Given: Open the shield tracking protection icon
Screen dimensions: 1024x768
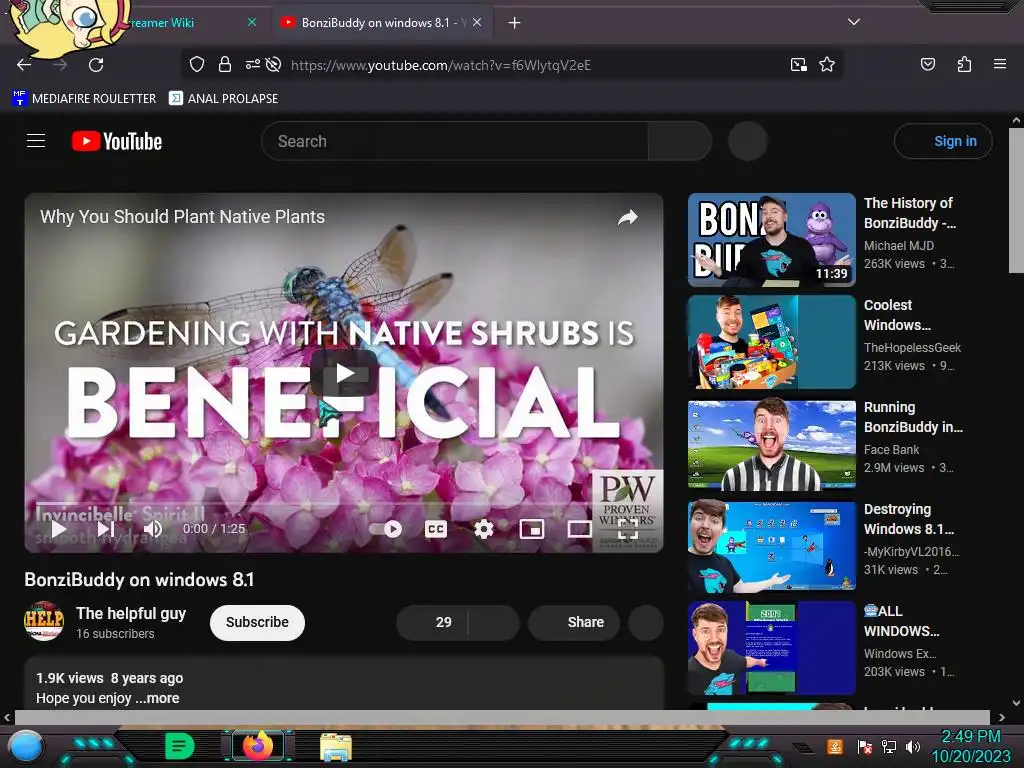Looking at the screenshot, I should tap(197, 65).
